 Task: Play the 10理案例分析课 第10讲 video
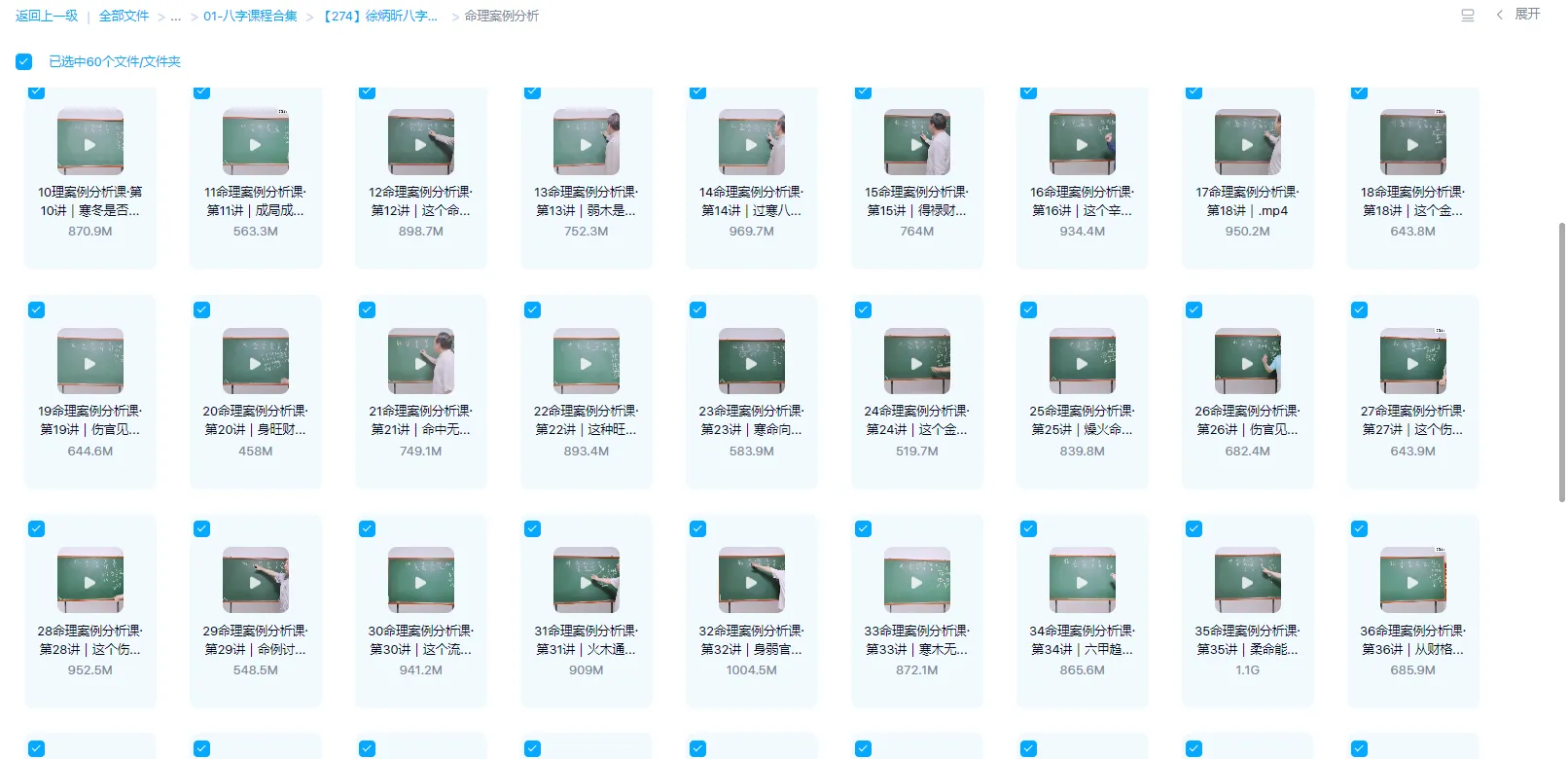[x=89, y=144]
